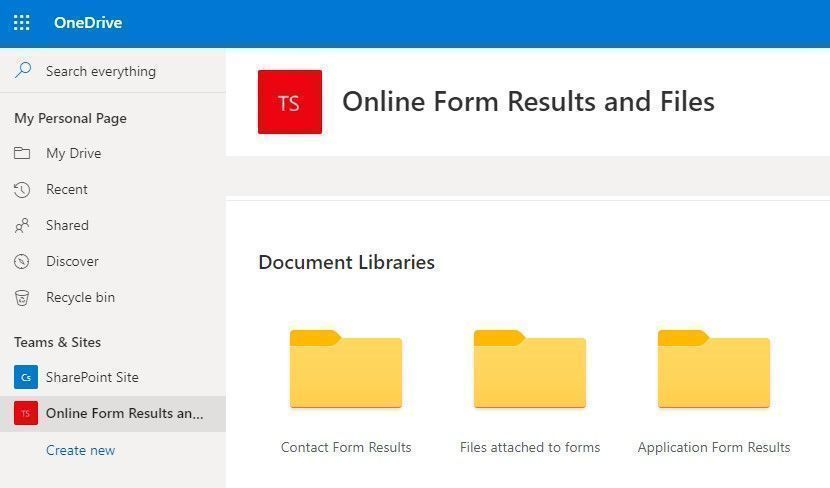Click the OneDrive title in header
Screen dimensions: 830x488
(x=88, y=23)
